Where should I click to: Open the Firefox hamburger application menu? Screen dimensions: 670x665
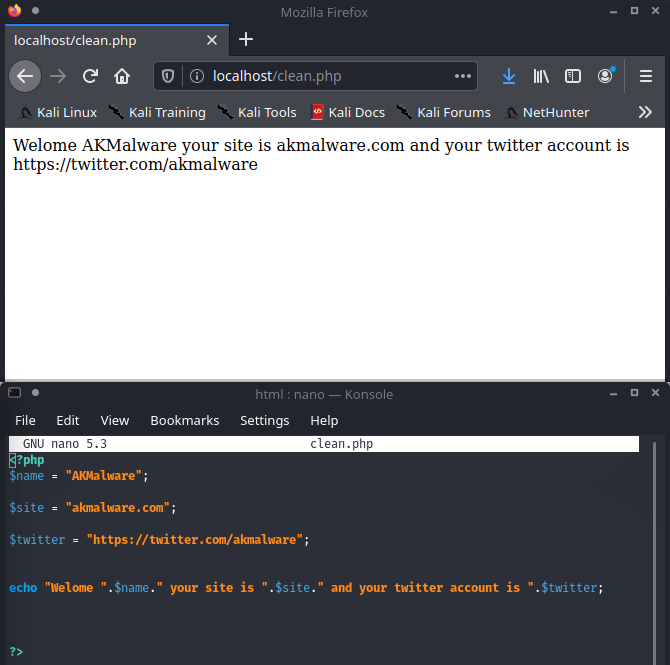click(646, 76)
